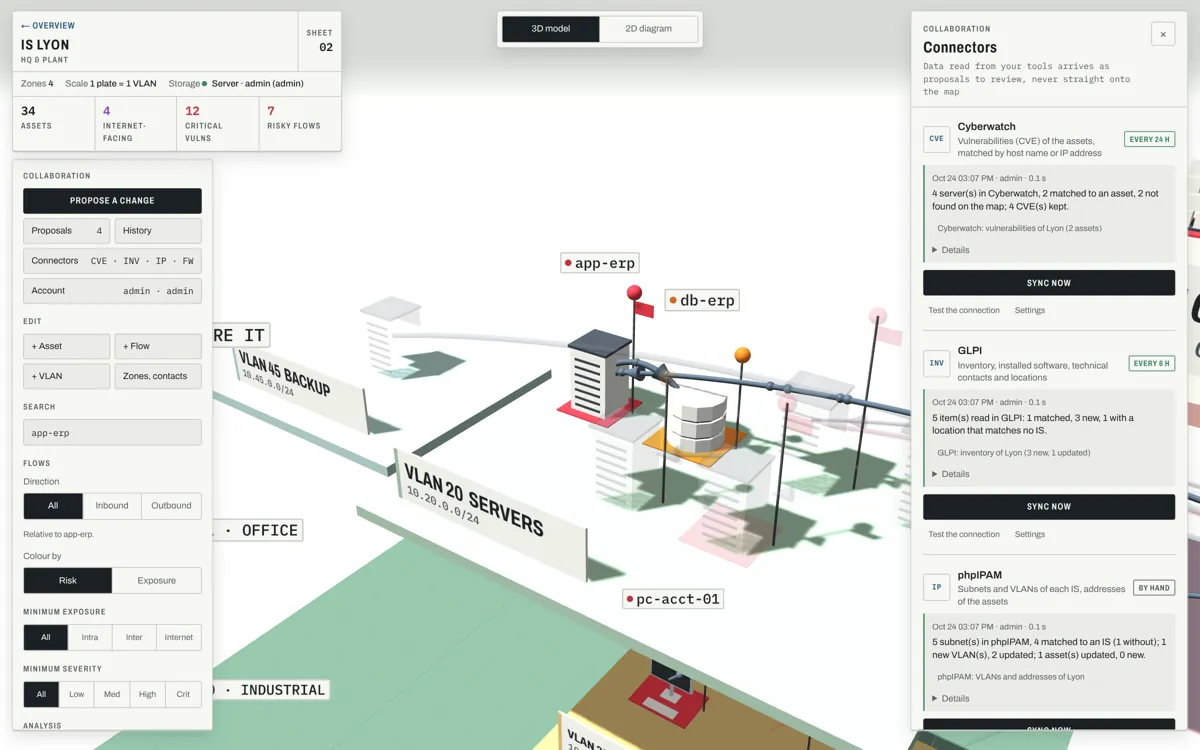Close the Connectors panel

1163,34
